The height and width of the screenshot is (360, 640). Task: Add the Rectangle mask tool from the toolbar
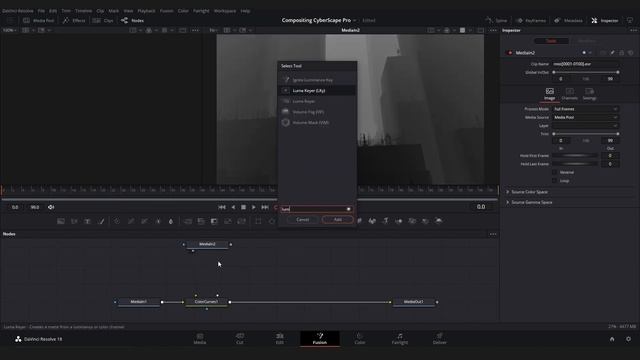(258, 221)
